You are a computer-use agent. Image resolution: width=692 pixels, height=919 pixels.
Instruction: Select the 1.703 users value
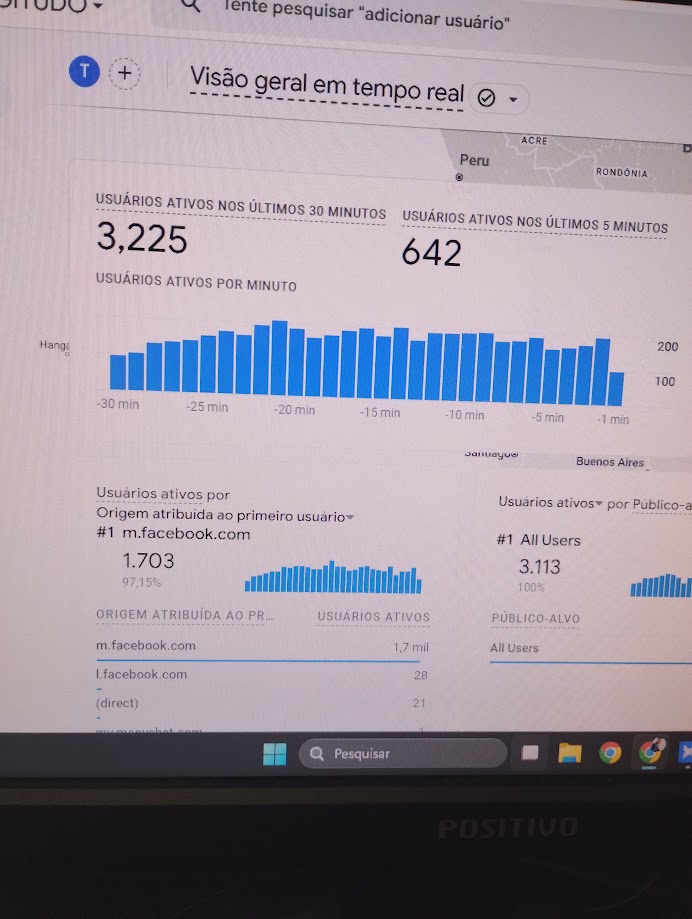148,561
